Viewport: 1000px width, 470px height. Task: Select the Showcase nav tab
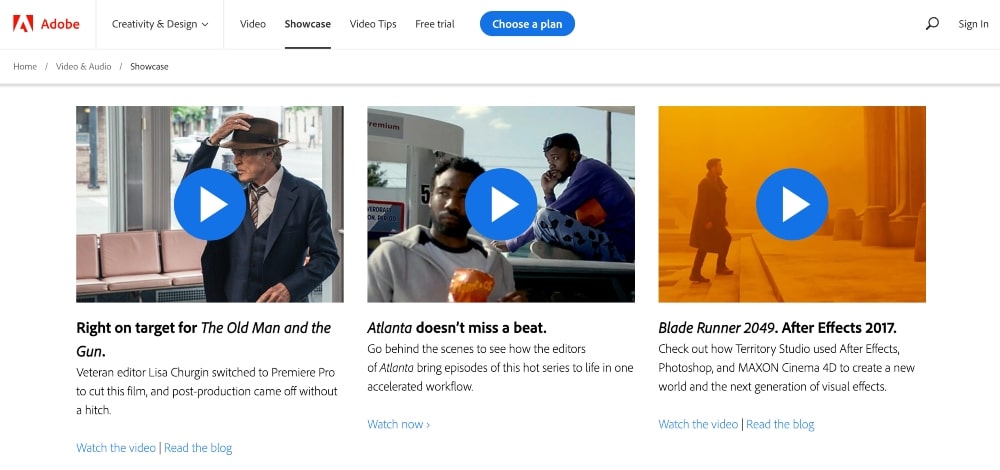tap(307, 24)
